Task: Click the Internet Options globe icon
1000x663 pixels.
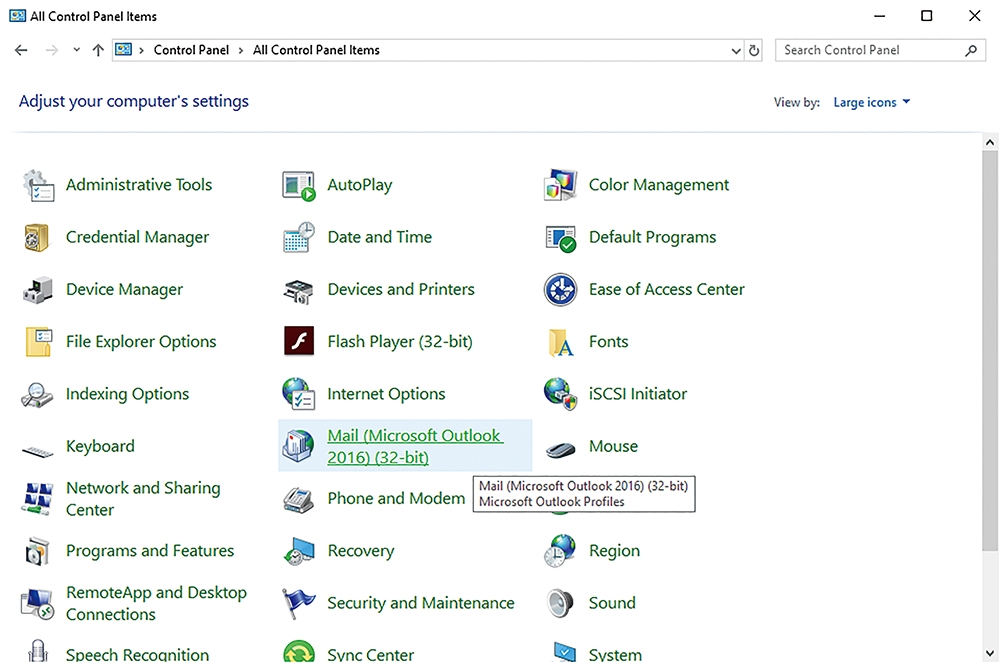Action: pyautogui.click(x=298, y=394)
